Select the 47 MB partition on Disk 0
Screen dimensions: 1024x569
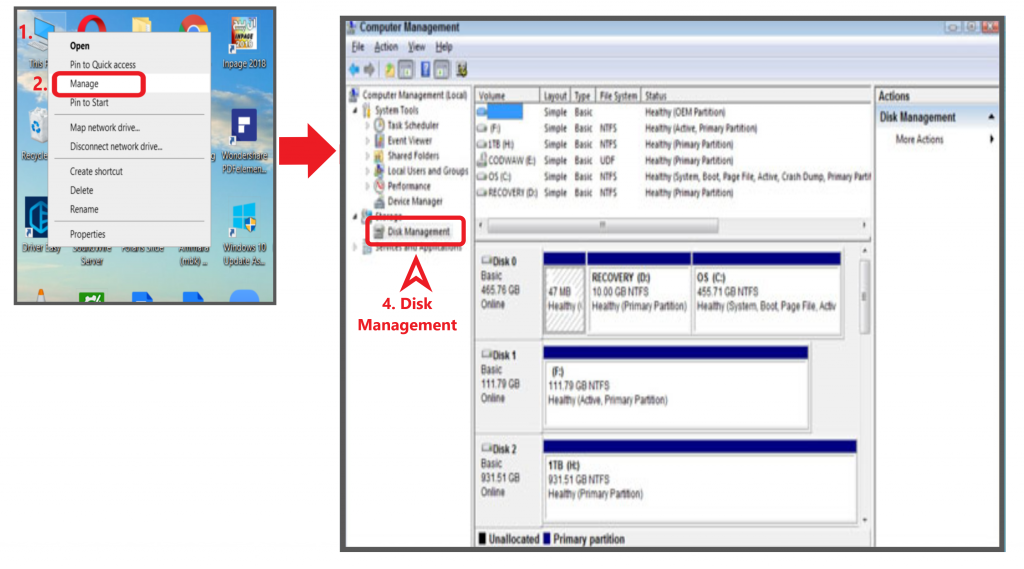point(564,294)
